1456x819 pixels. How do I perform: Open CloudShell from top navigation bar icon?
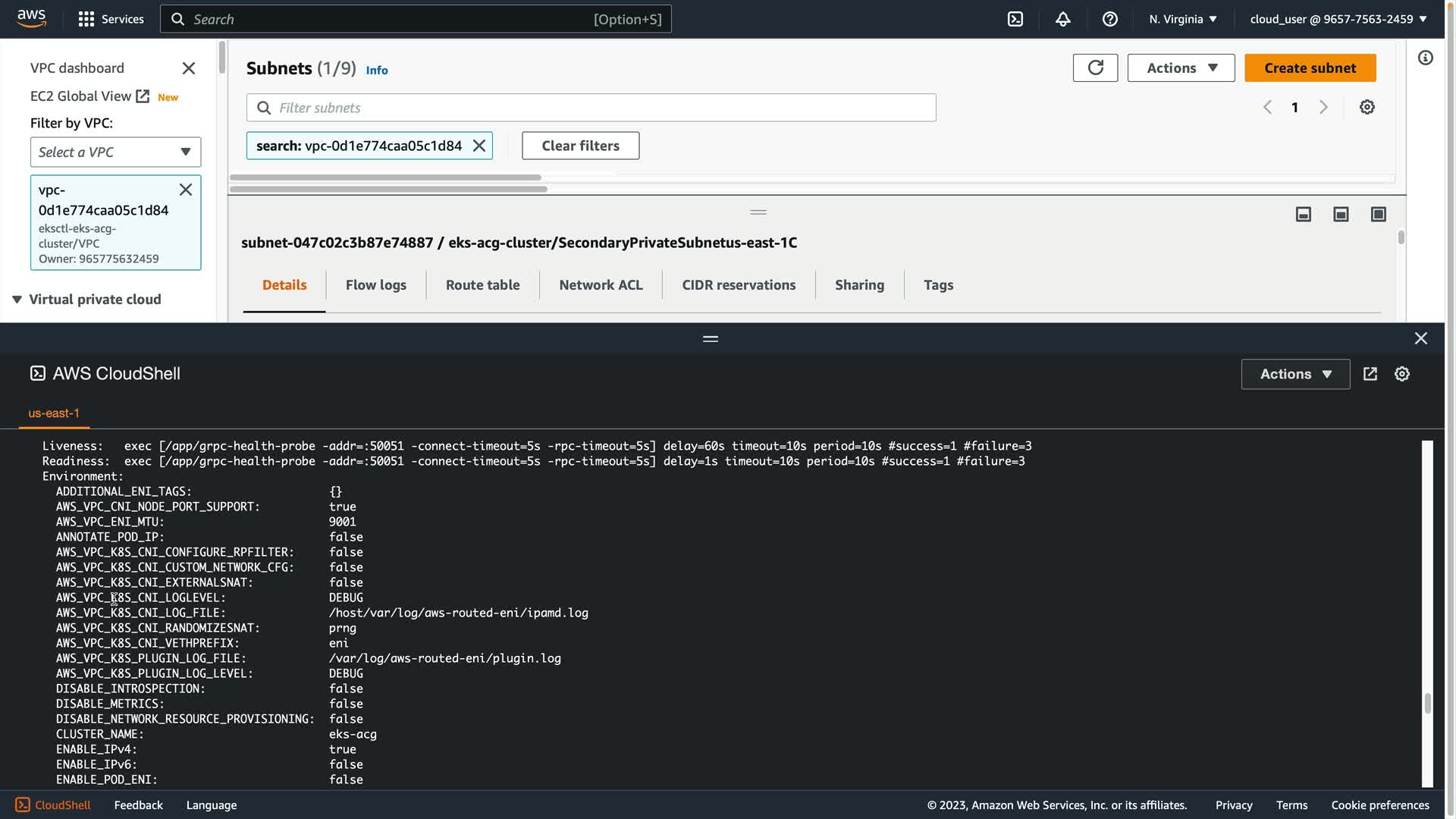(1015, 19)
